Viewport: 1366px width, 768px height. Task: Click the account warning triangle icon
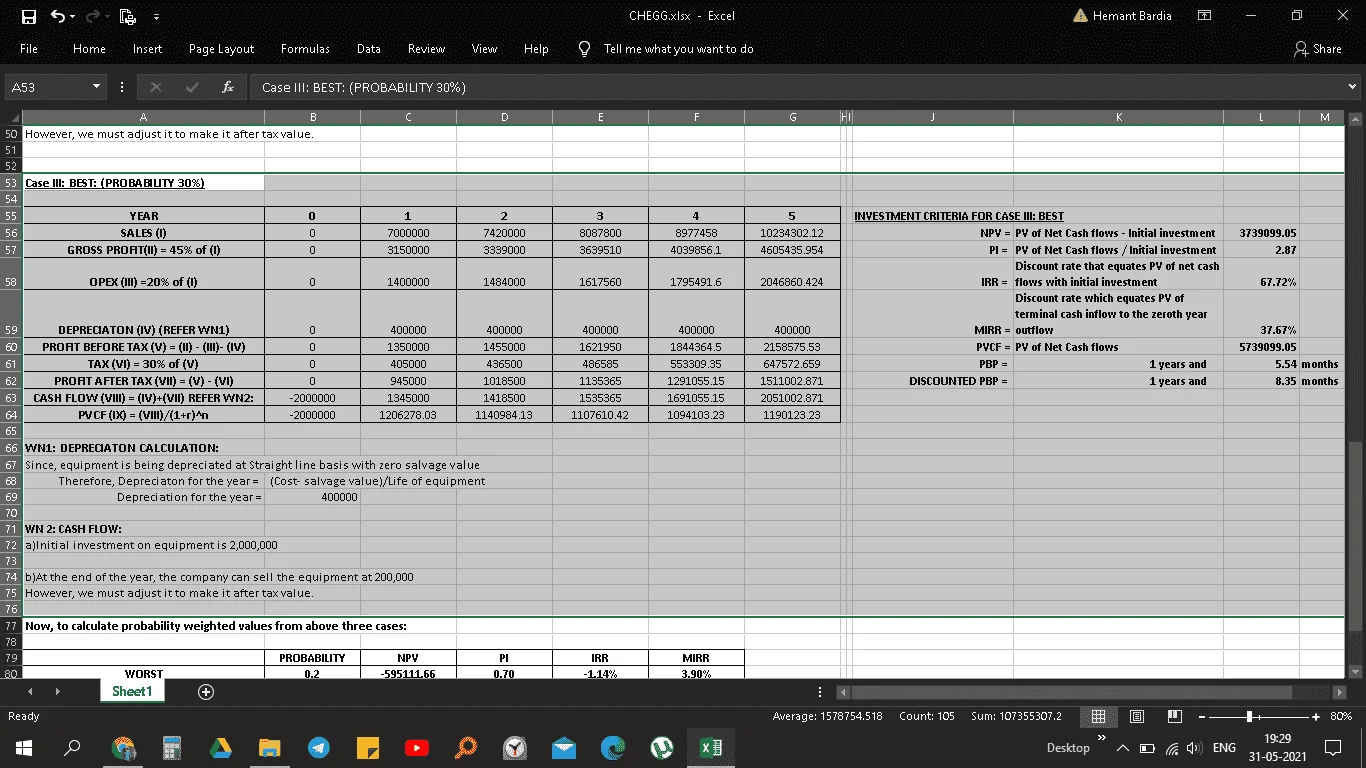1080,16
